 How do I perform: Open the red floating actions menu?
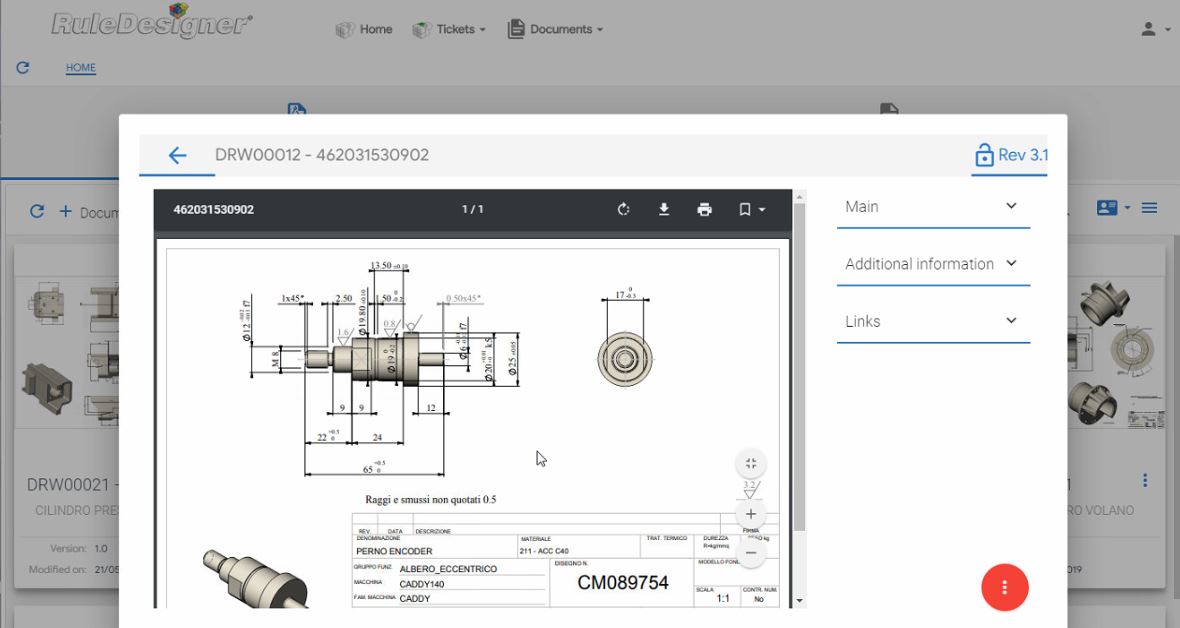tap(1004, 587)
